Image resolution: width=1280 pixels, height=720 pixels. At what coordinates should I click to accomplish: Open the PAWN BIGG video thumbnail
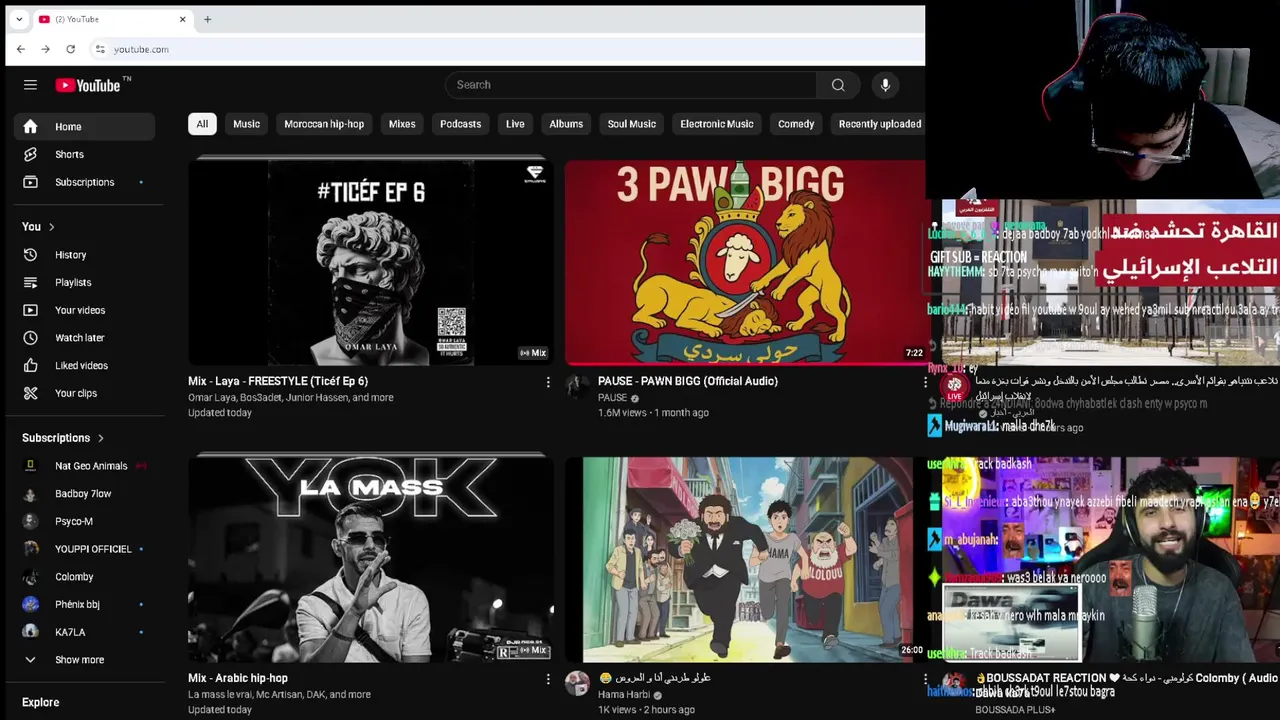[x=745, y=262]
